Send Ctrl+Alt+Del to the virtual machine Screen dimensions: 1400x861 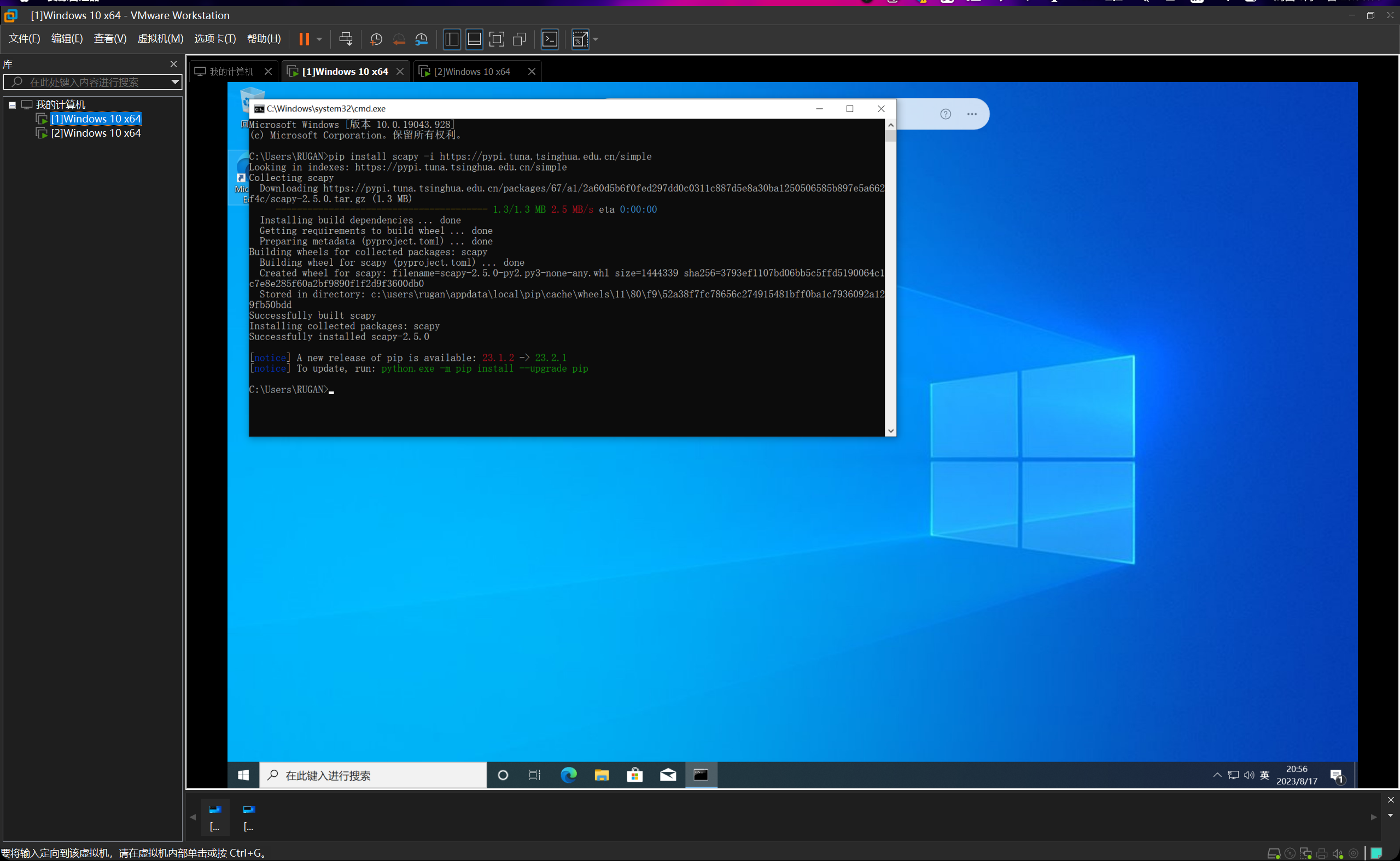click(346, 39)
